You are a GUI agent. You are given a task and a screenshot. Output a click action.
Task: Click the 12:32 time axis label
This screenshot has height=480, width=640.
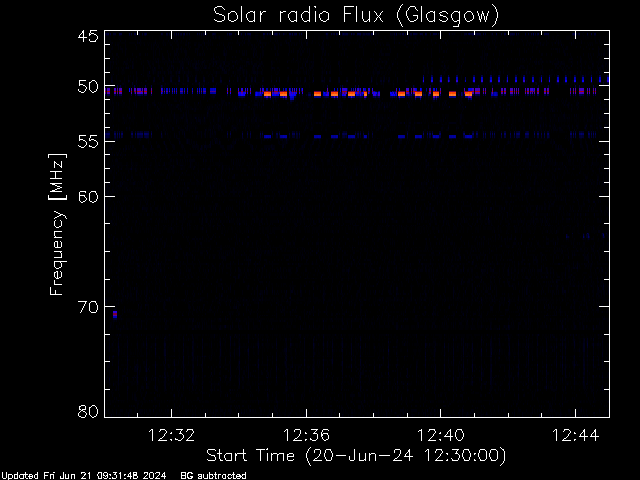[171, 436]
